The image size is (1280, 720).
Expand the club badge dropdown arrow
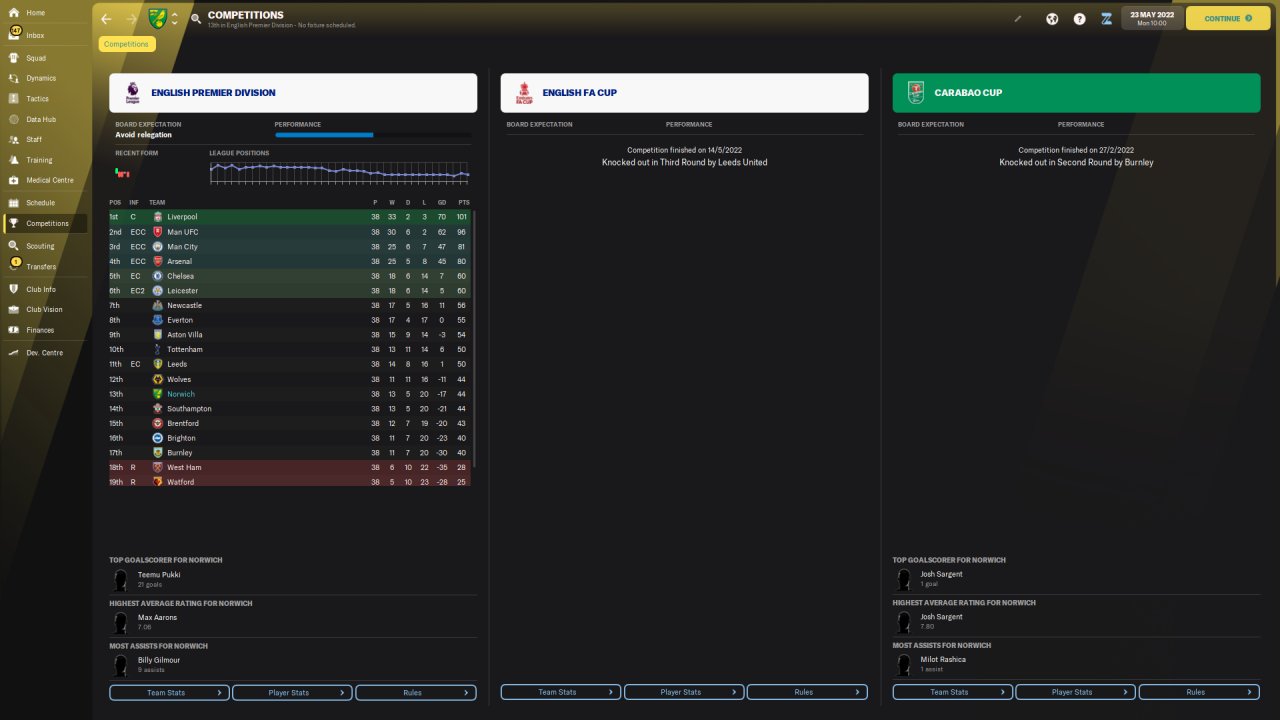pyautogui.click(x=174, y=19)
